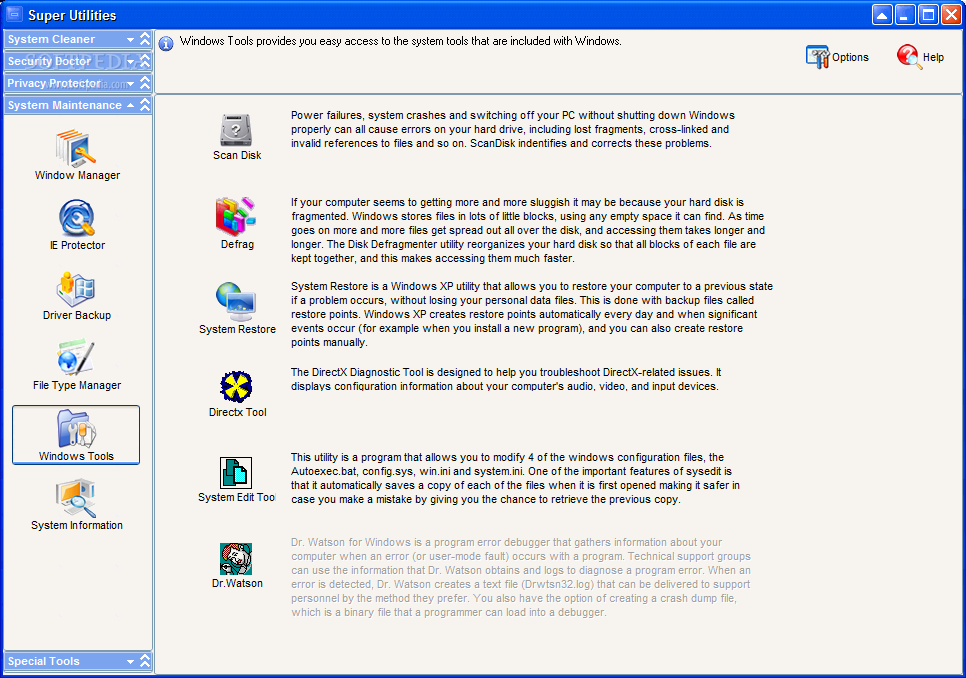Open the Driver Backup icon
966x678 pixels.
coord(76,288)
